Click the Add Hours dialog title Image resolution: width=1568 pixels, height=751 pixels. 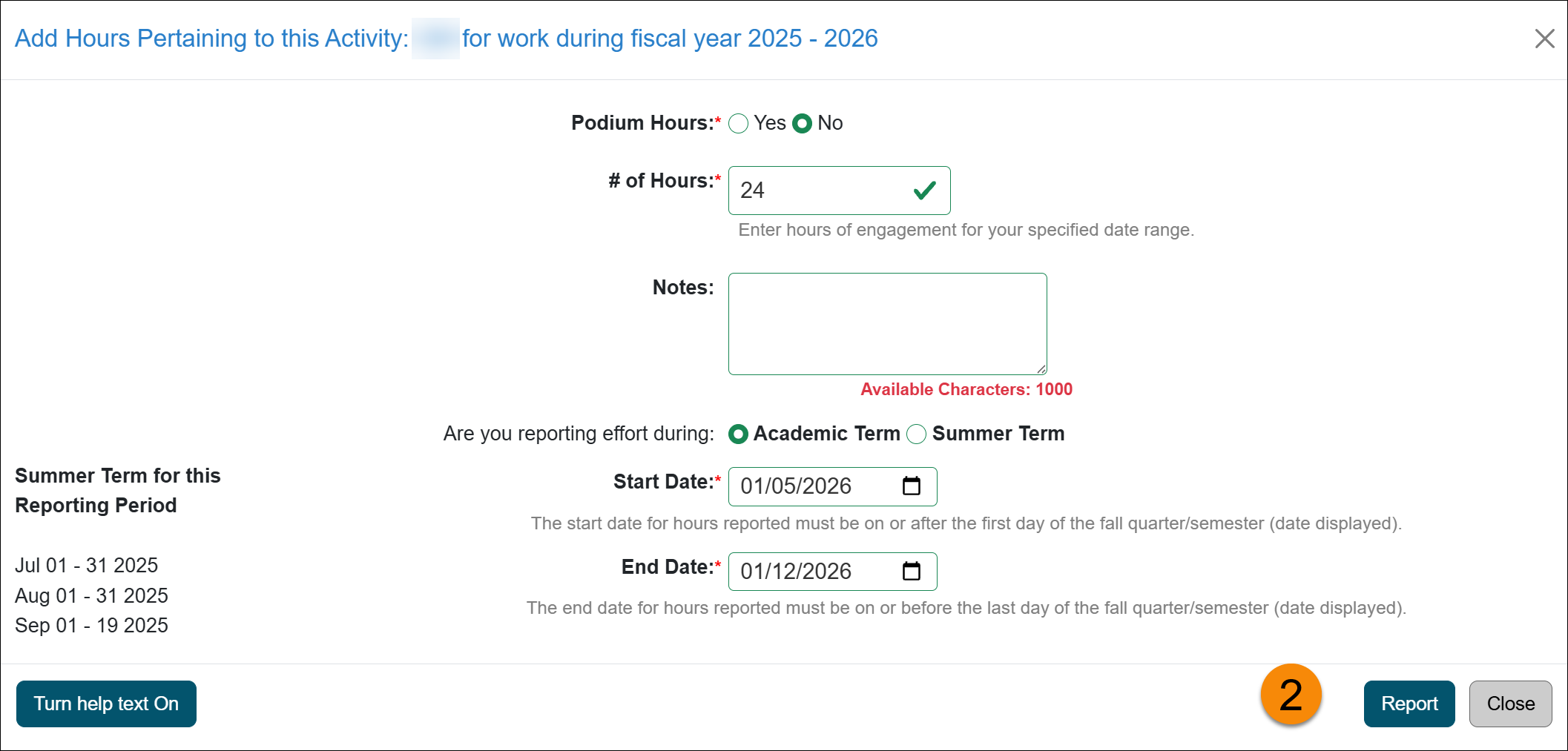(445, 38)
